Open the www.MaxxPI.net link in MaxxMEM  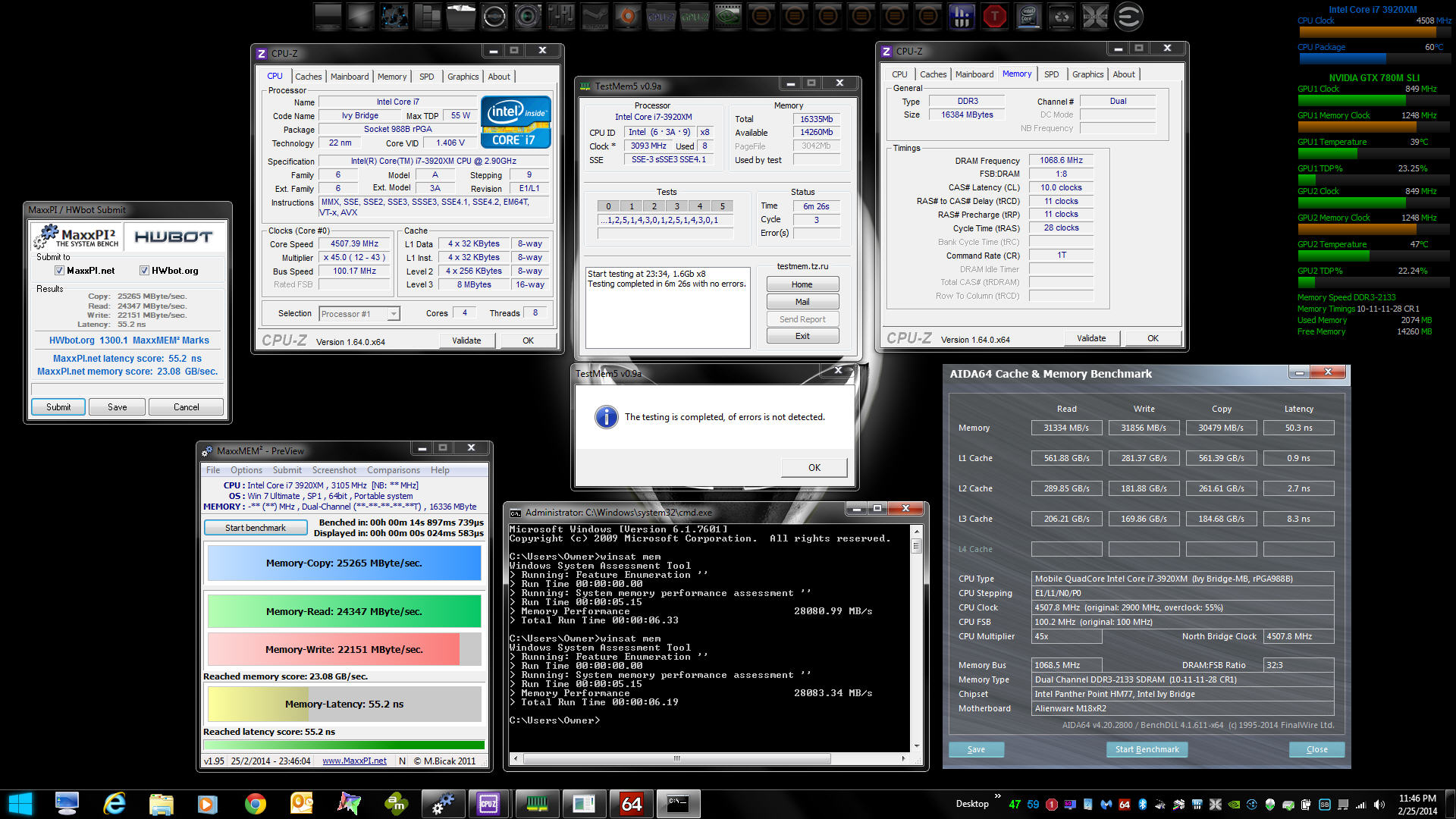click(x=354, y=761)
